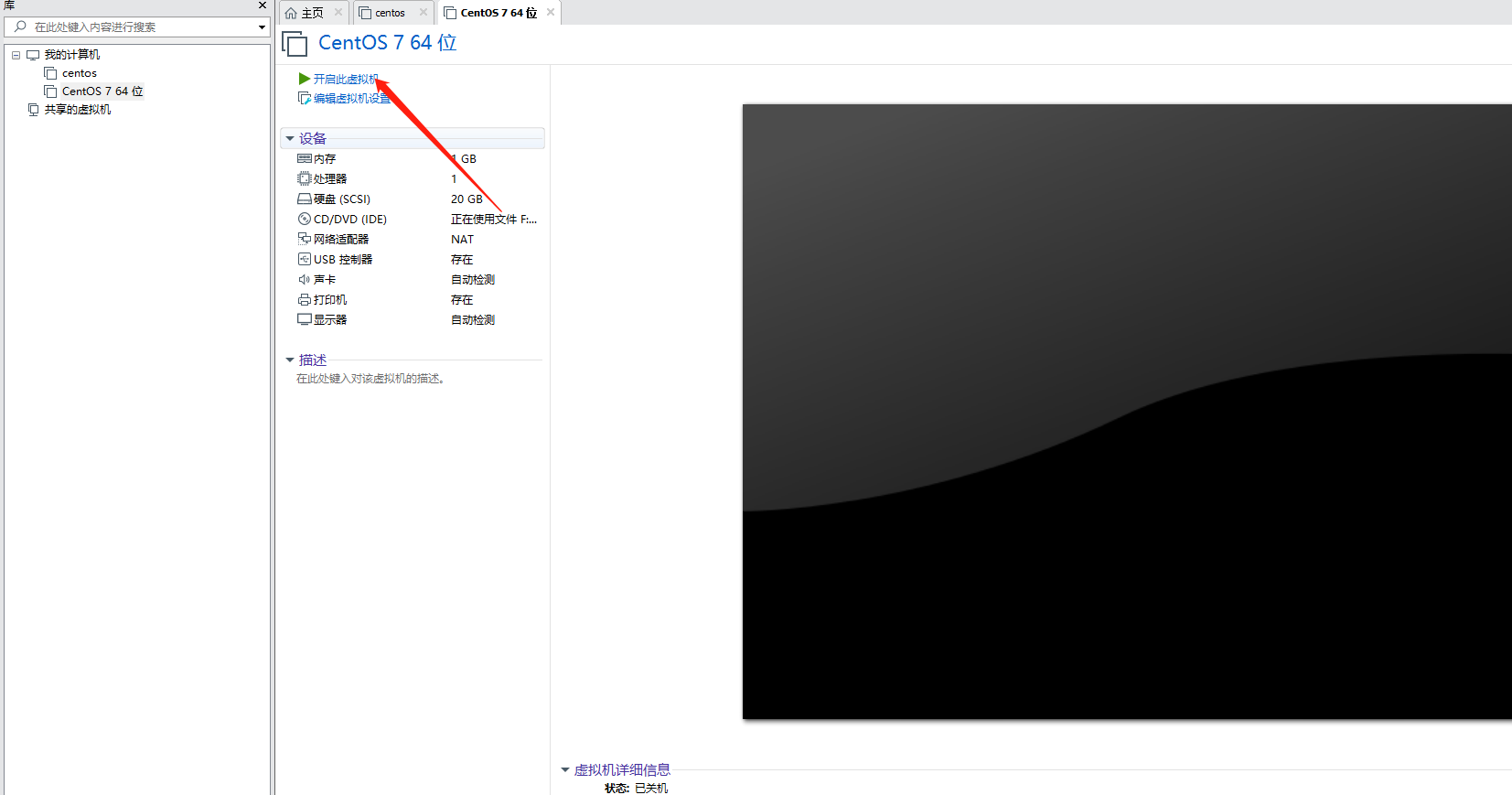Click the 处理器 processor icon
This screenshot has width=1512, height=795.
[305, 178]
